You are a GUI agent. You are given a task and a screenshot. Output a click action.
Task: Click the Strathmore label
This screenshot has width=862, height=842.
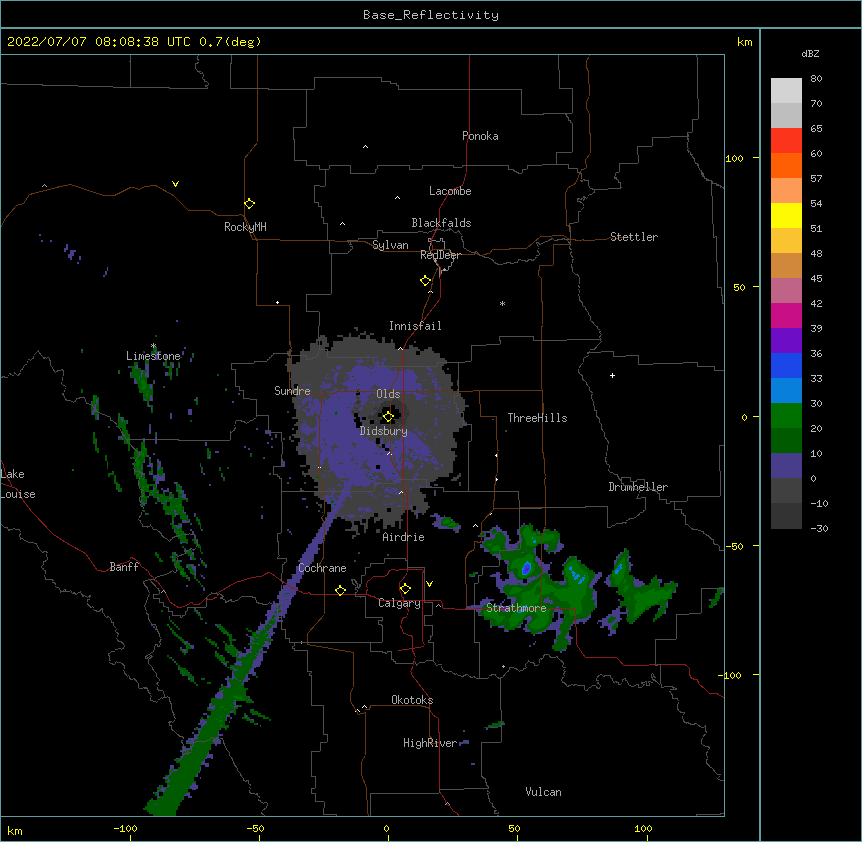pyautogui.click(x=516, y=608)
